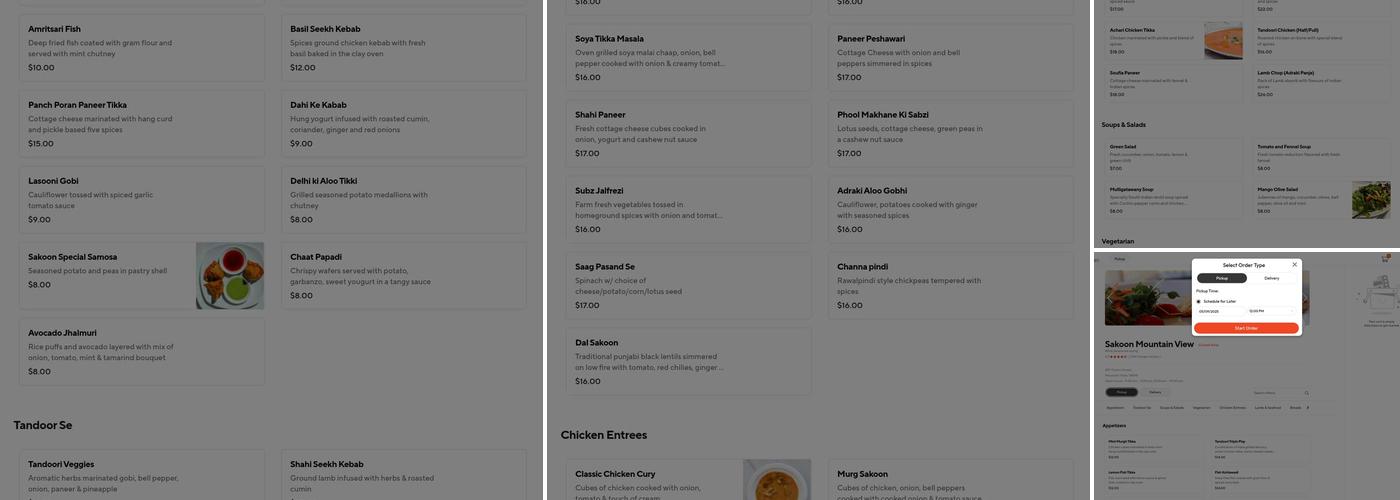The image size is (1400, 500).
Task: Choose Pickup in the order type dialog
Action: [x=1221, y=278]
